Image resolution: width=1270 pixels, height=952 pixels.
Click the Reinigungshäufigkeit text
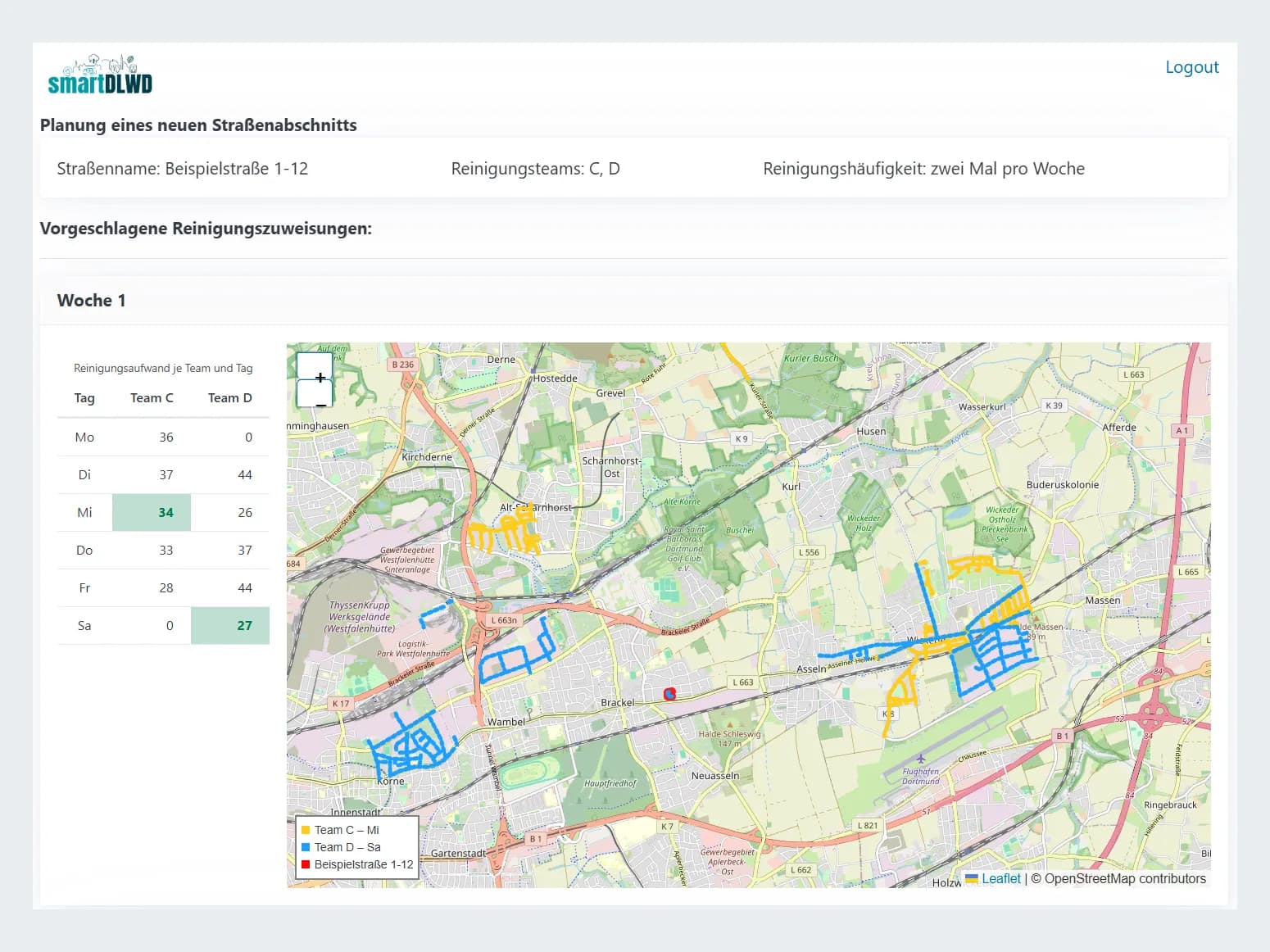pyautogui.click(x=924, y=169)
